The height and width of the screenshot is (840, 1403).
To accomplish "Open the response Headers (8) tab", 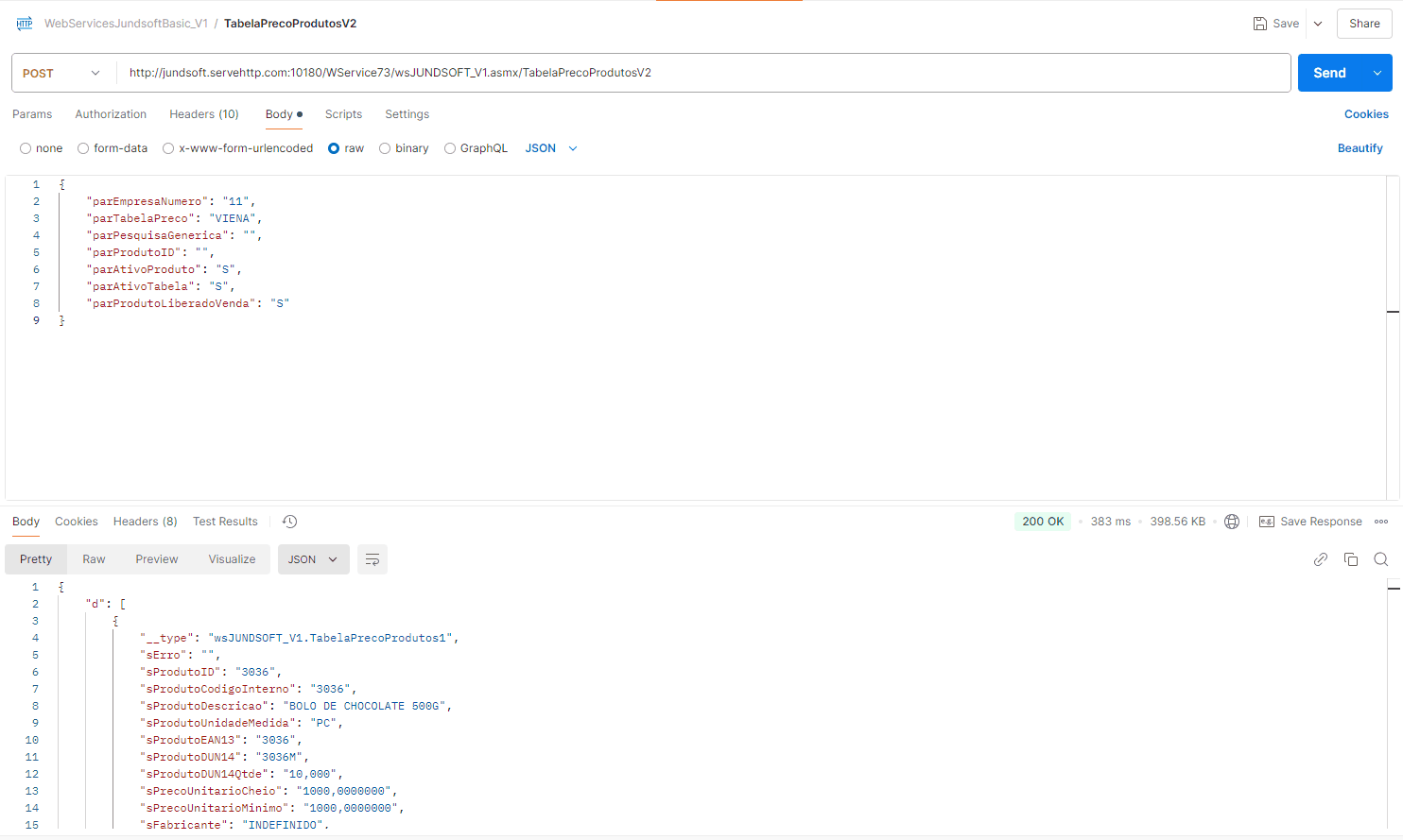I will pyautogui.click(x=146, y=522).
